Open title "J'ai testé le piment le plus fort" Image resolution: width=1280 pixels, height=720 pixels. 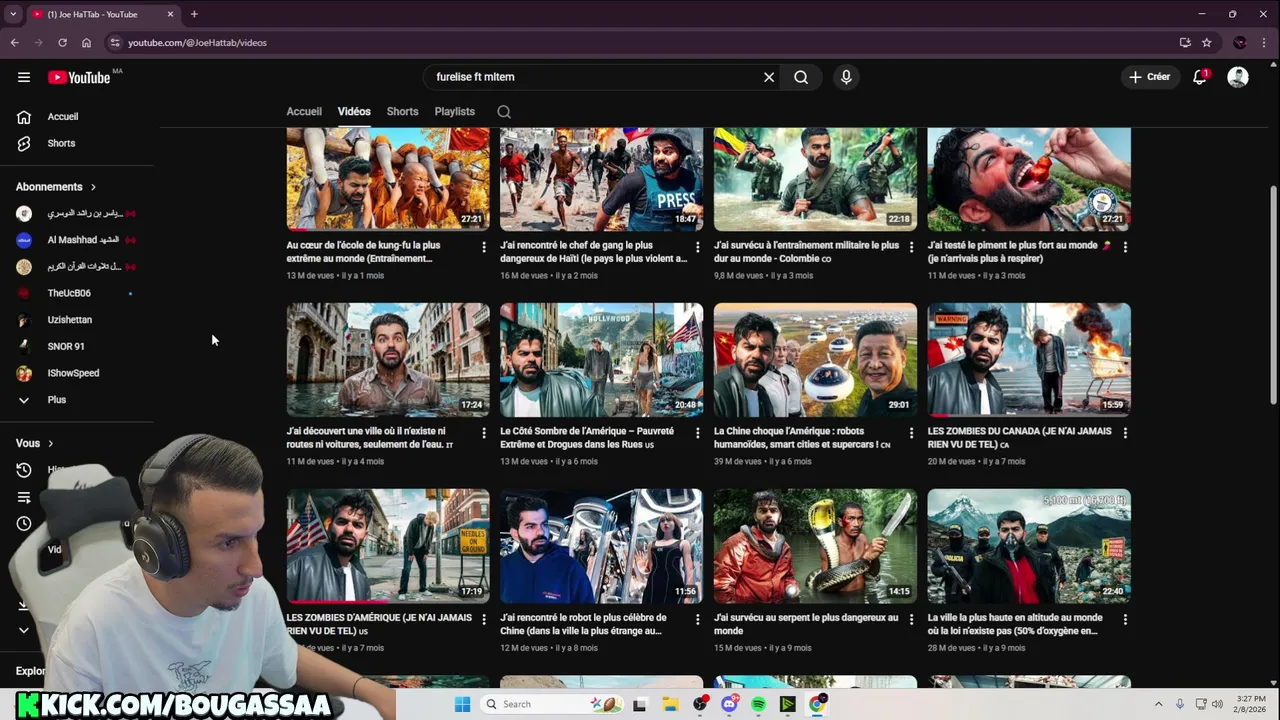pyautogui.click(x=1020, y=252)
